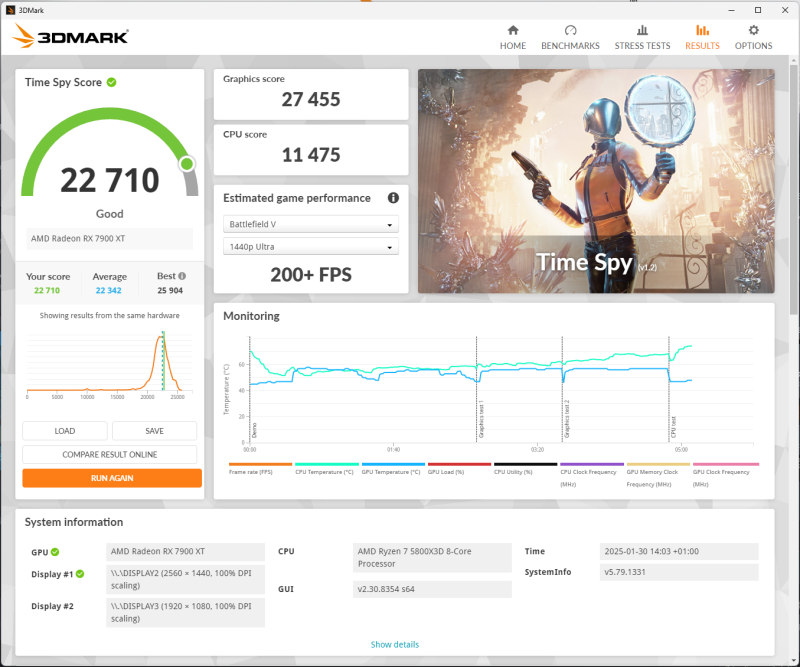
Task: Click the CPU score value 11 475
Action: [x=311, y=155]
